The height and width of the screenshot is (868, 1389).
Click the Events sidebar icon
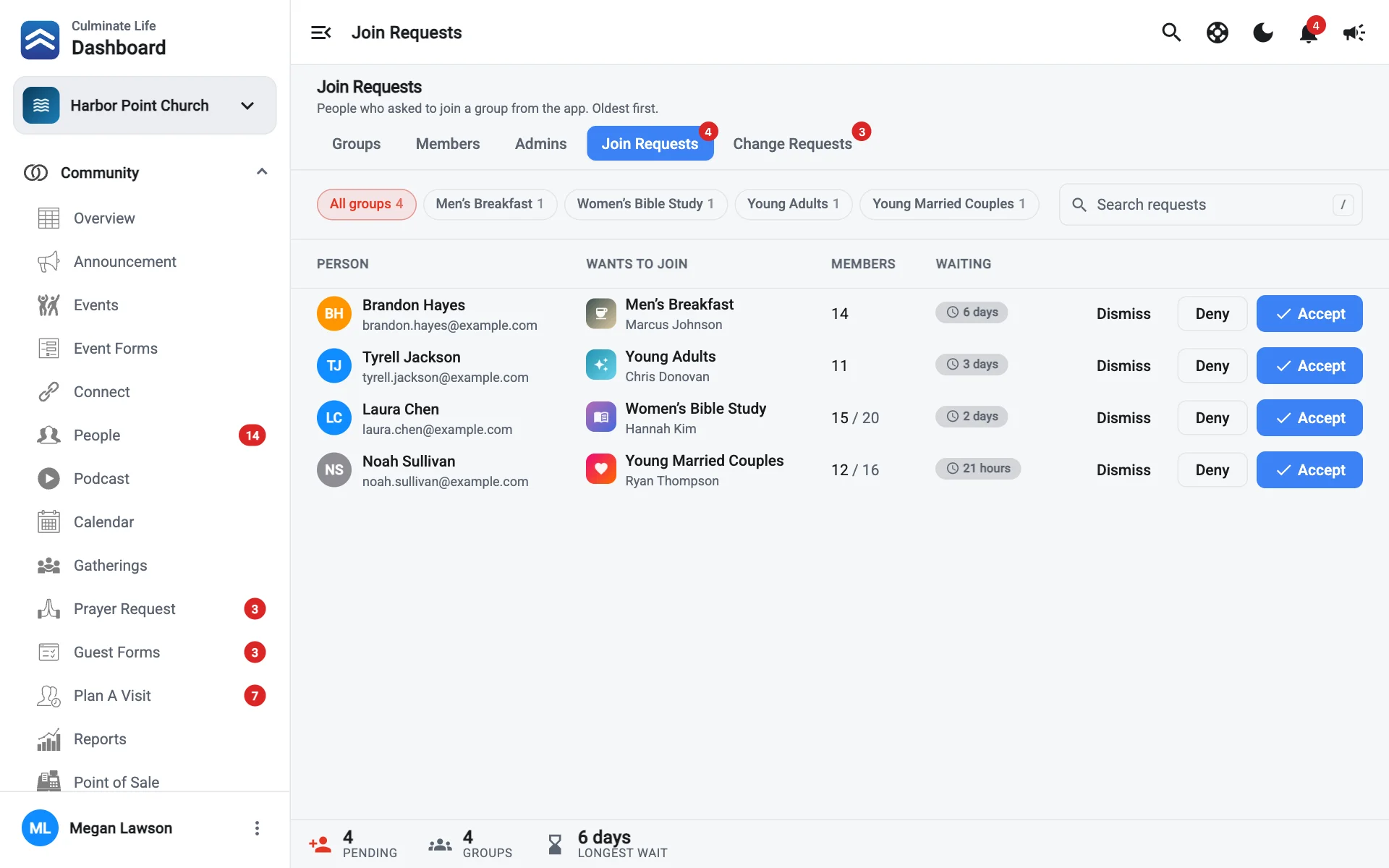click(48, 305)
